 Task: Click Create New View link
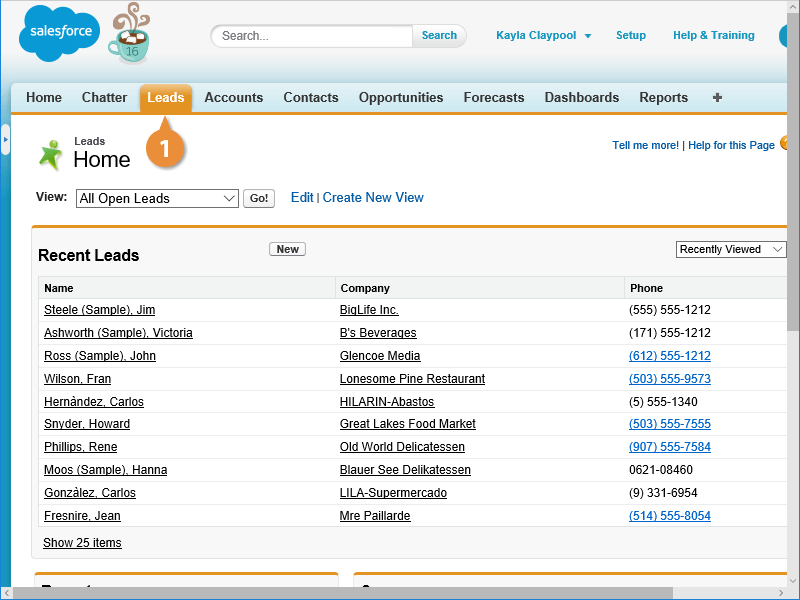pos(373,197)
